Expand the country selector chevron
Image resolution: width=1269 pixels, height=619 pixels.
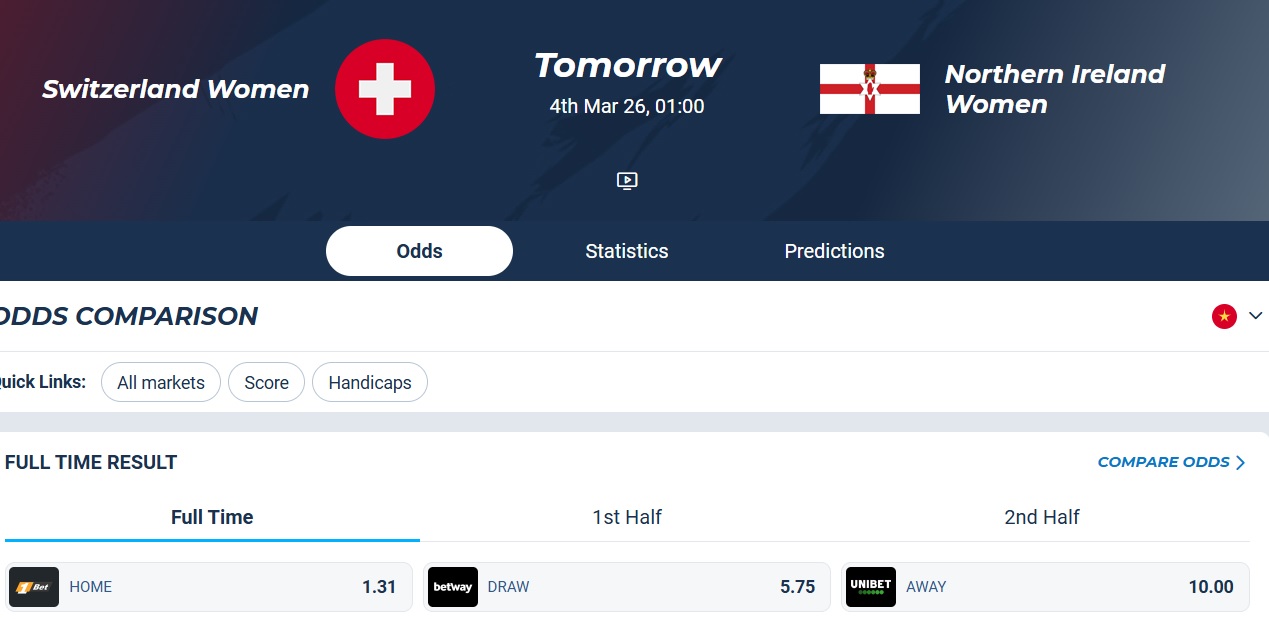(x=1256, y=317)
